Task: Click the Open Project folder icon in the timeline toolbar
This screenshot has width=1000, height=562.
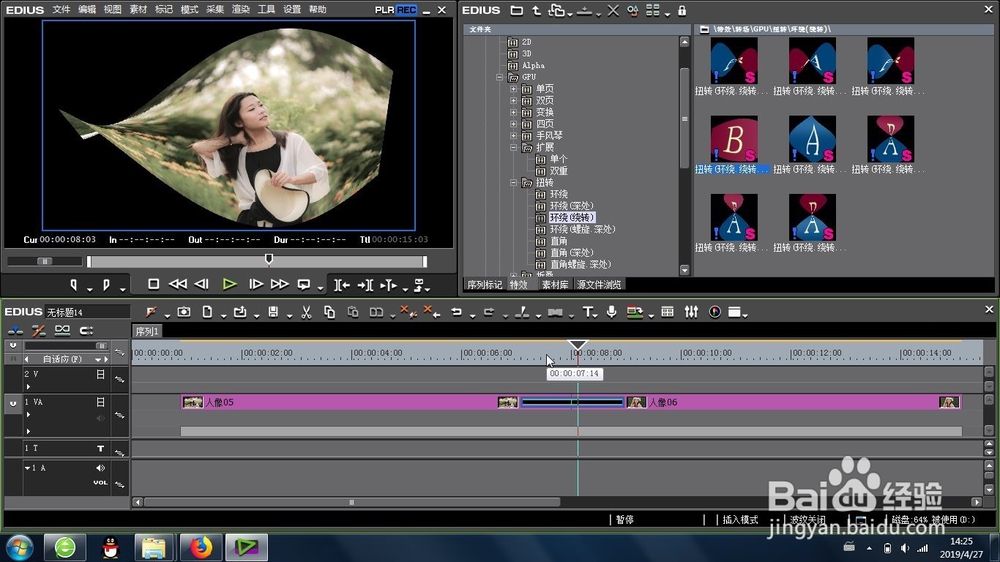Action: 240,312
